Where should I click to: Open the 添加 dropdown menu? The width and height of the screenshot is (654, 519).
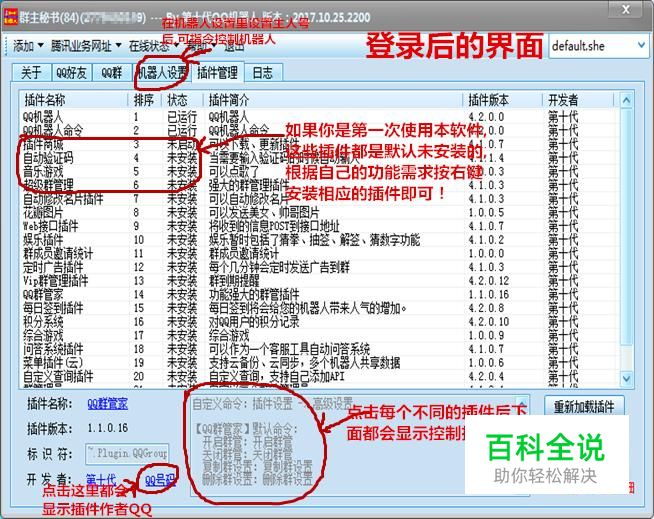point(28,46)
